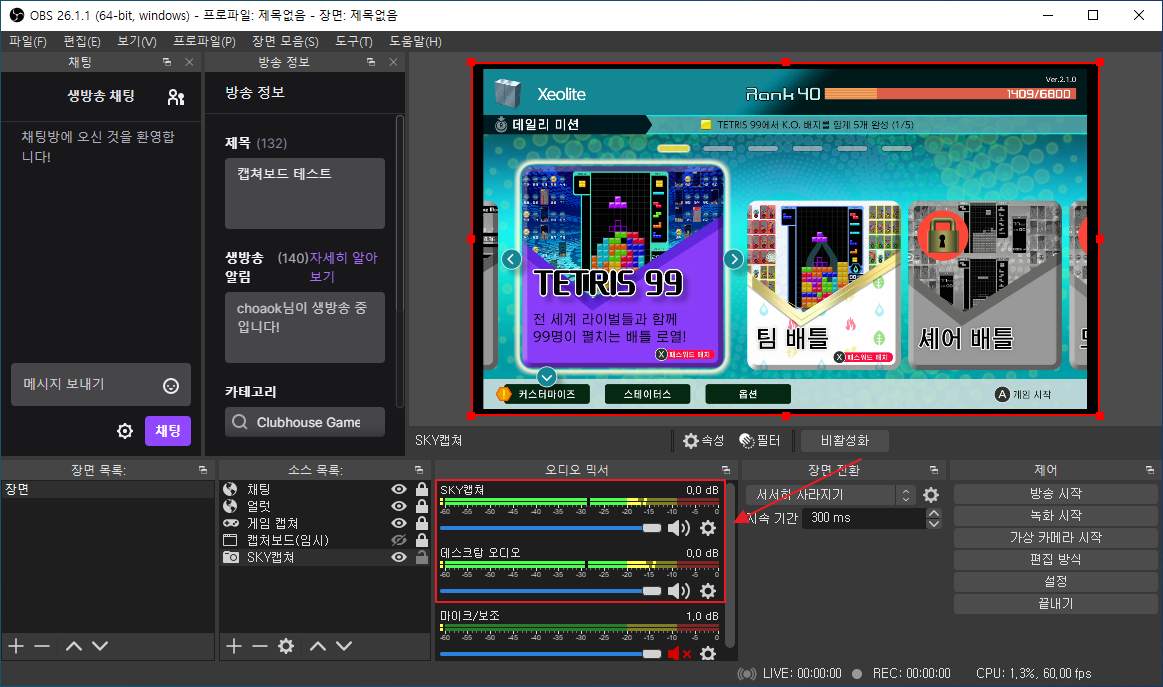Open chat settings gear icon
Viewport: 1163px width, 687px height.
pyautogui.click(x=125, y=431)
